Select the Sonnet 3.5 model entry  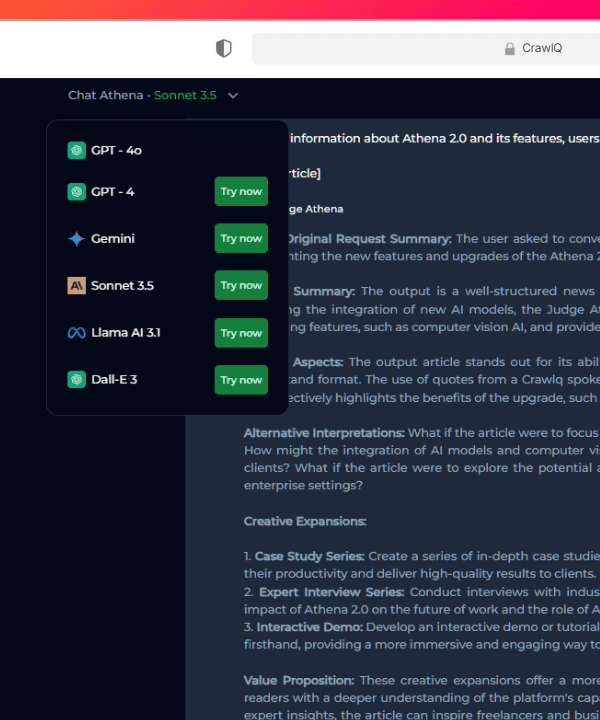122,286
